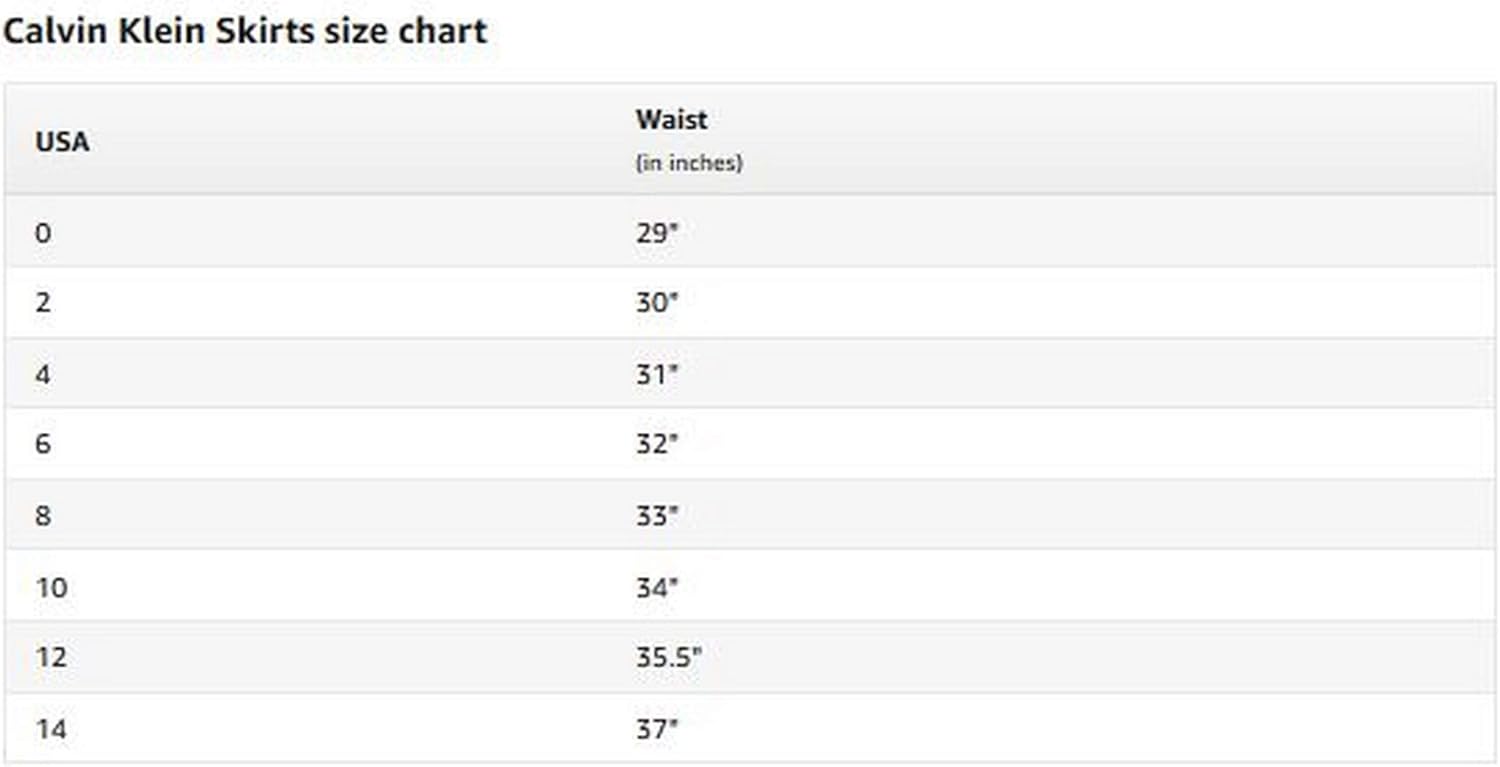Click the 37" waist value
This screenshot has height=767, width=1500.
click(x=657, y=729)
